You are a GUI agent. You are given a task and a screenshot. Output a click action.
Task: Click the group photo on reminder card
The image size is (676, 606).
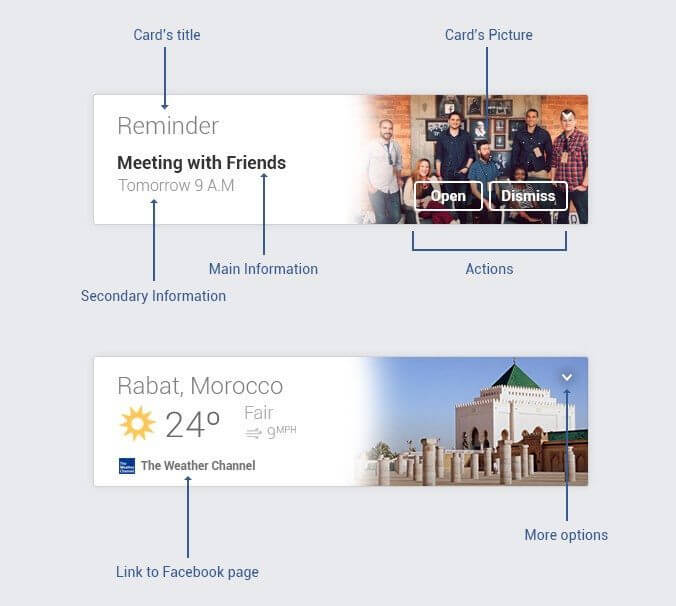[472, 142]
